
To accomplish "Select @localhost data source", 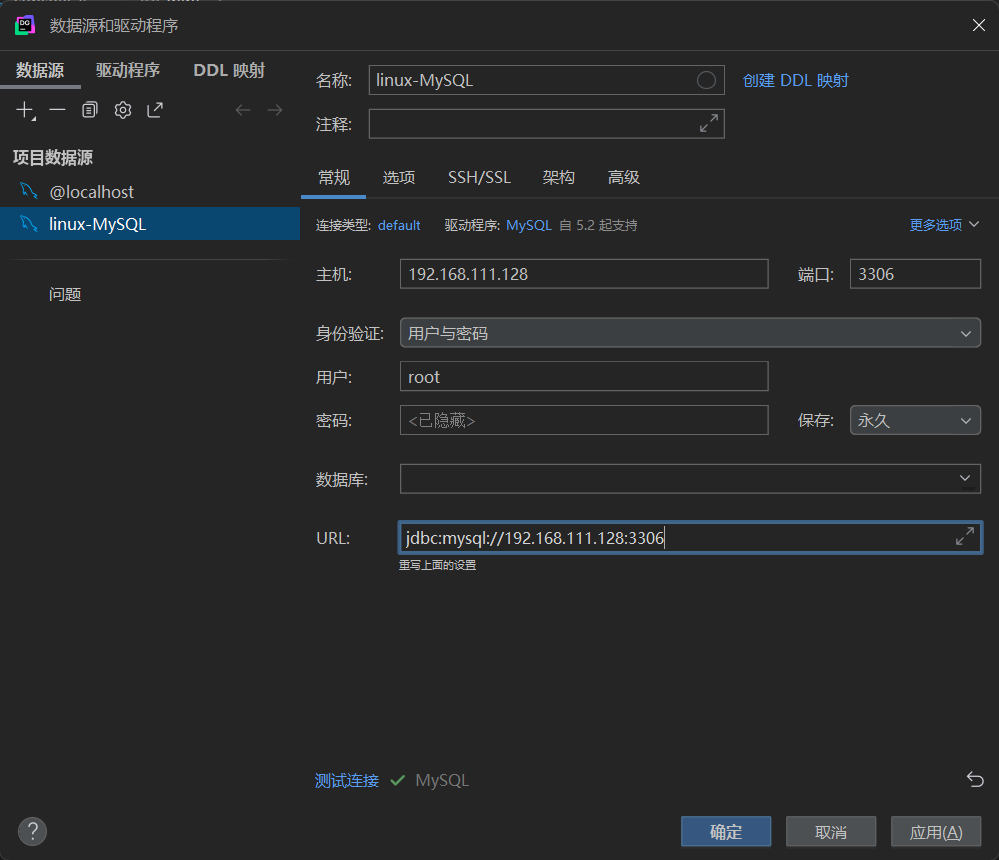I will 150,191.
